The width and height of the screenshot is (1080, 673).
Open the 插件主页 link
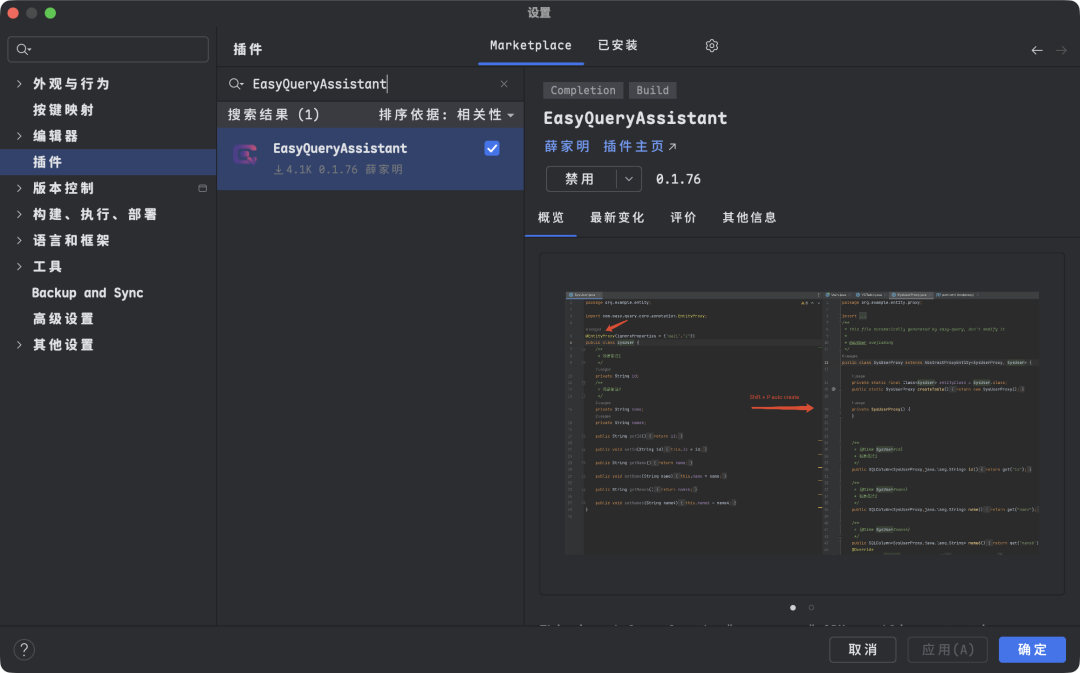(x=640, y=147)
